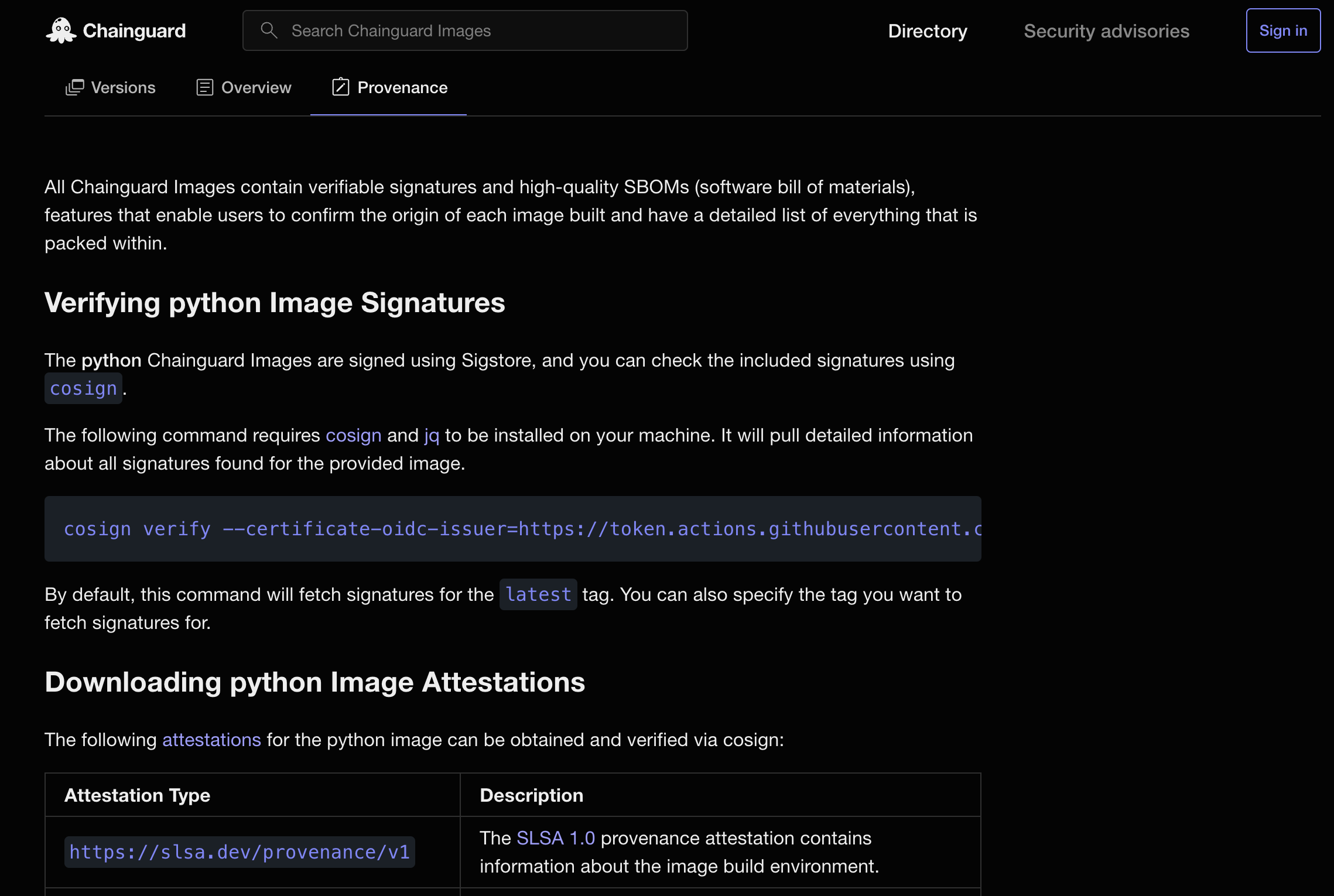This screenshot has height=896, width=1334.
Task: Click the search magnifier icon
Action: (x=269, y=30)
